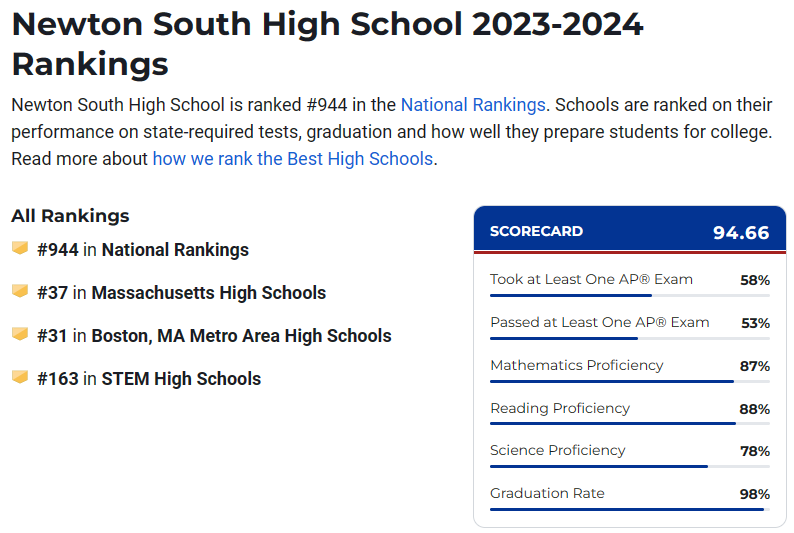Click the Took at Least One AP Exam progress bar

click(630, 295)
